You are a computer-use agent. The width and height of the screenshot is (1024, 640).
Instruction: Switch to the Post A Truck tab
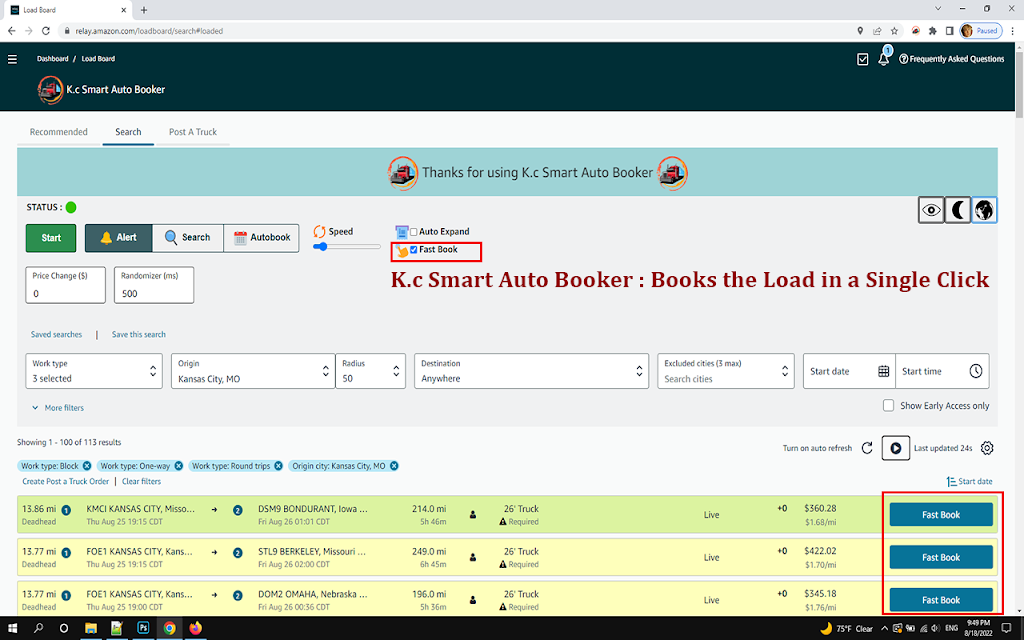pos(193,132)
